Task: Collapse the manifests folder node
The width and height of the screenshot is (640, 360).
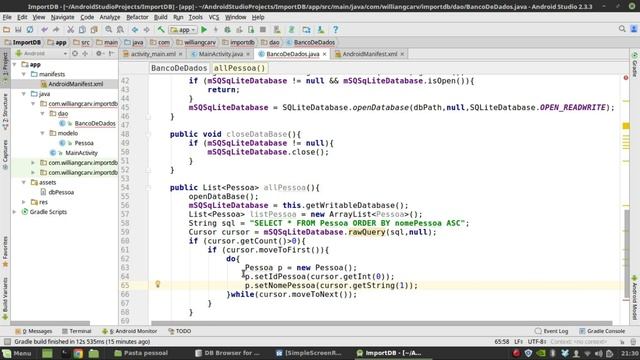Action: 24,74
